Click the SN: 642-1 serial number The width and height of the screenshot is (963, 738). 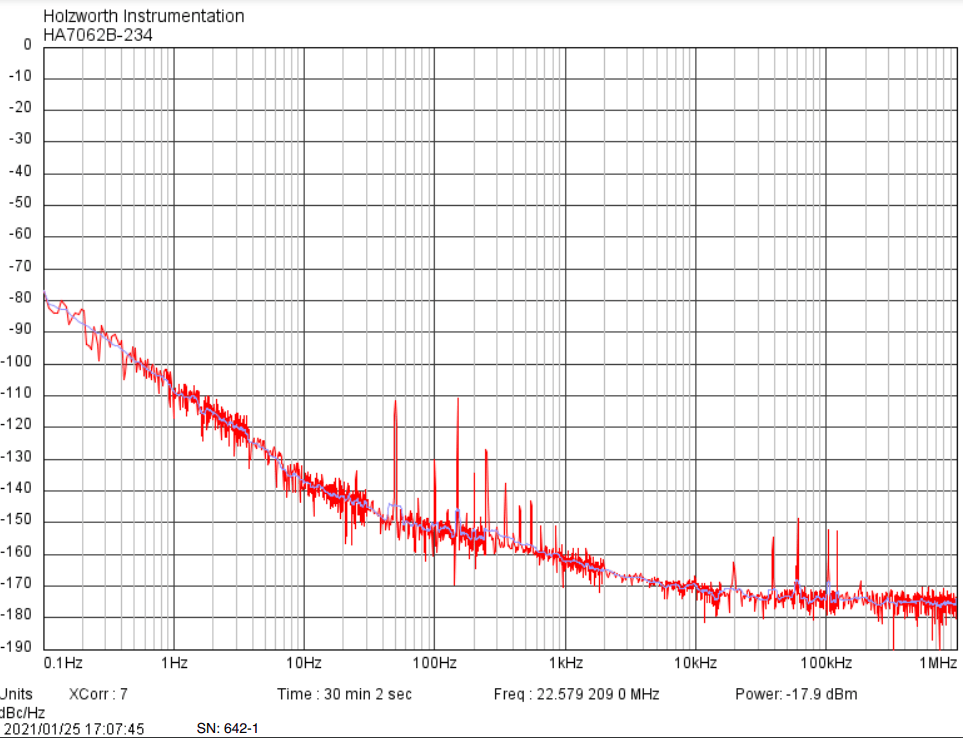(x=227, y=729)
